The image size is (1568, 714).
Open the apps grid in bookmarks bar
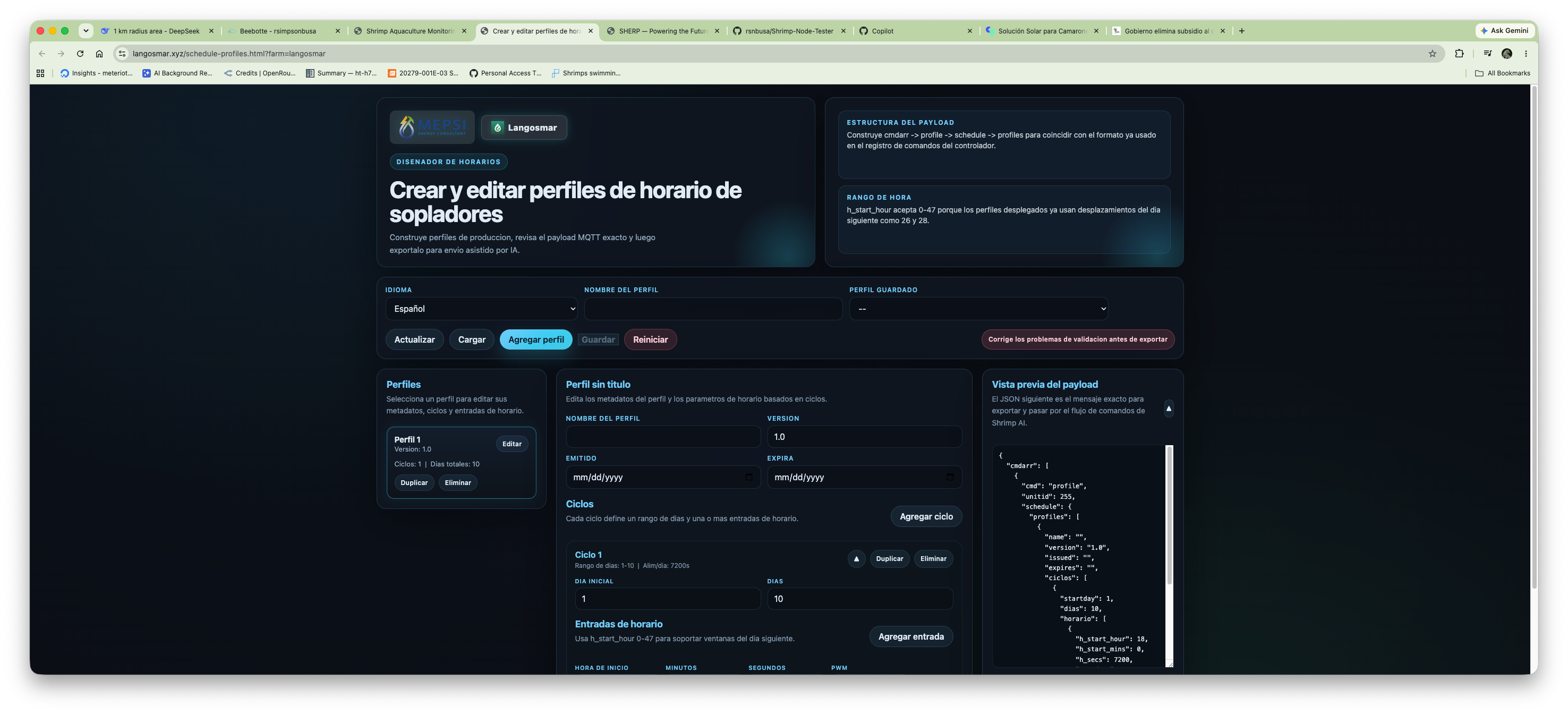40,73
